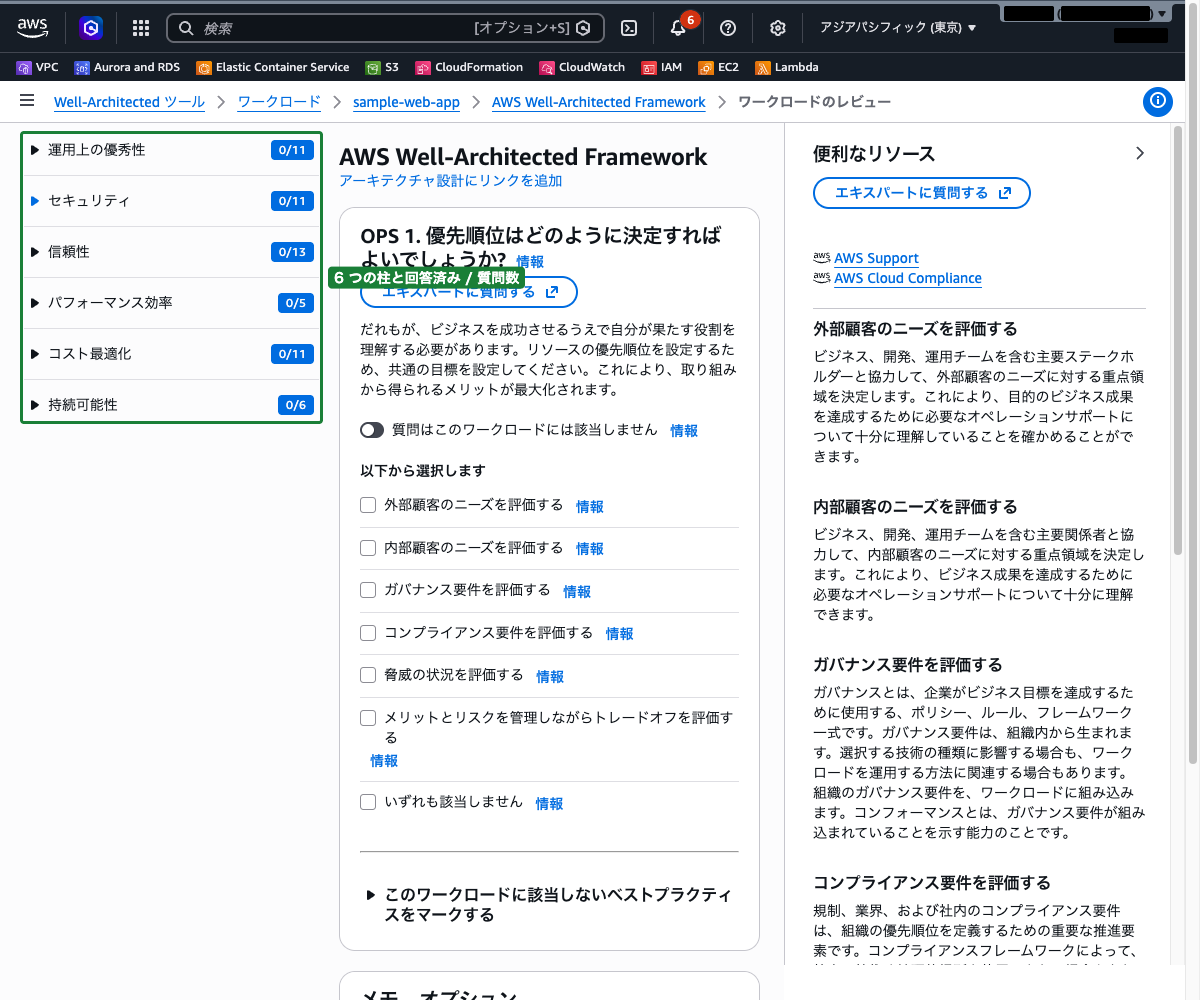The image size is (1200, 1000).
Task: Open the services grid menu icon
Action: [x=141, y=28]
